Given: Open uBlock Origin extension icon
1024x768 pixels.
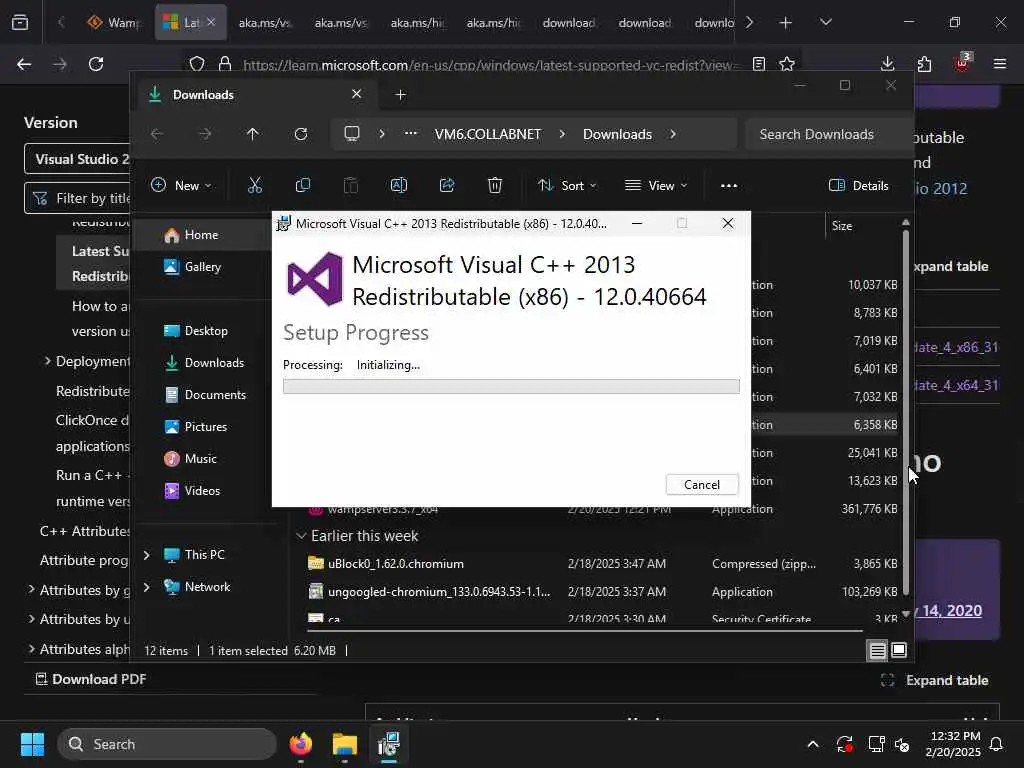Looking at the screenshot, I should (962, 63).
